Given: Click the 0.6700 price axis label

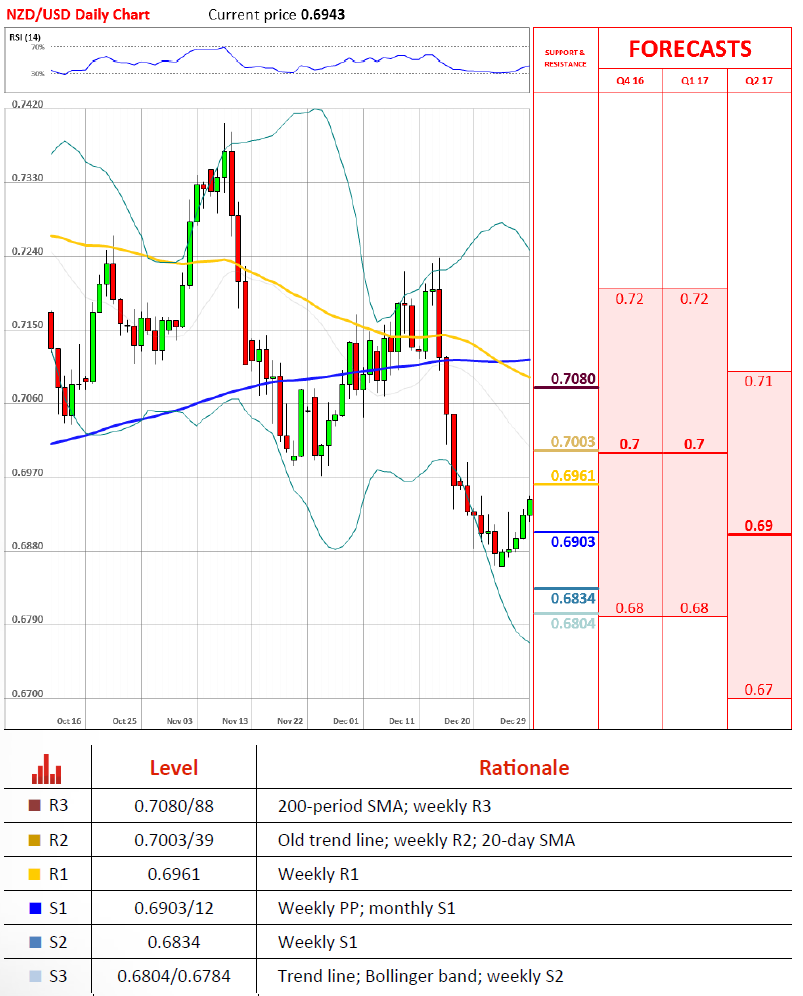Looking at the screenshot, I should point(27,694).
